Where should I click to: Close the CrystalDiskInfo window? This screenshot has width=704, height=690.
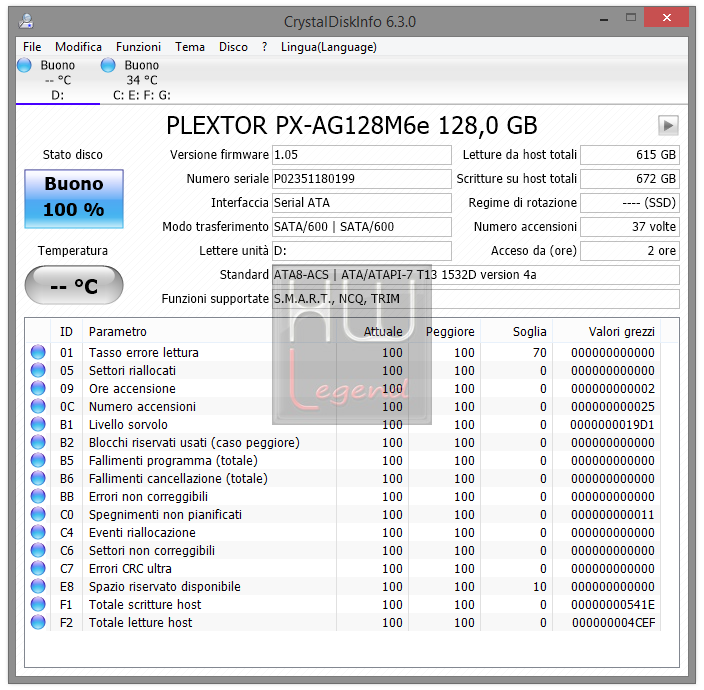[x=666, y=18]
